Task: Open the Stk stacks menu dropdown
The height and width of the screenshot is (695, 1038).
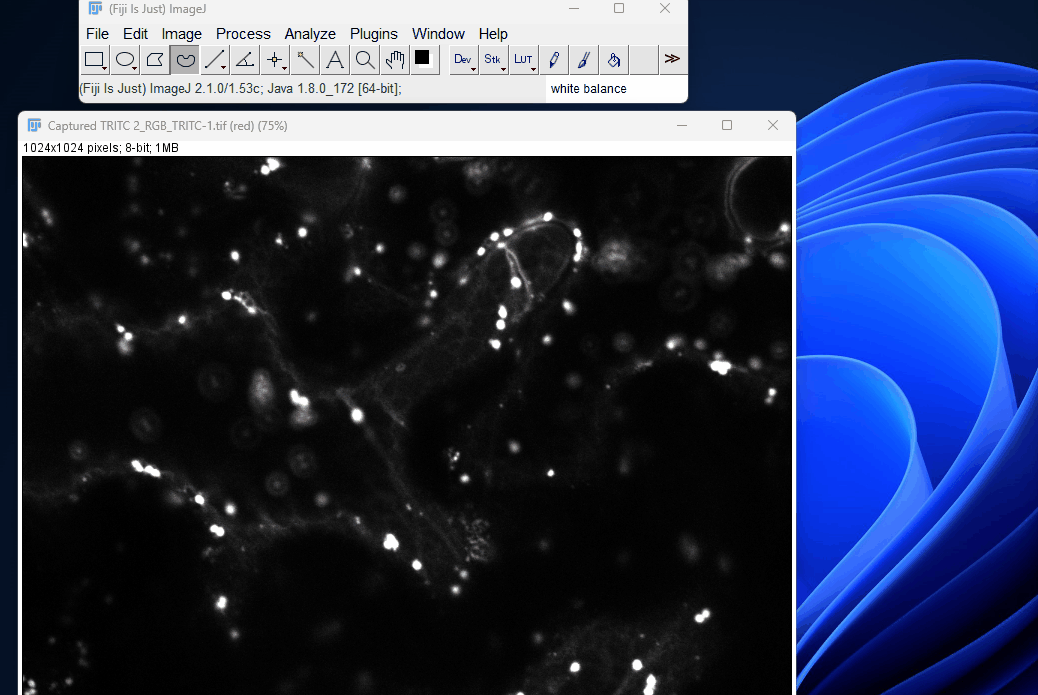Action: tap(493, 60)
